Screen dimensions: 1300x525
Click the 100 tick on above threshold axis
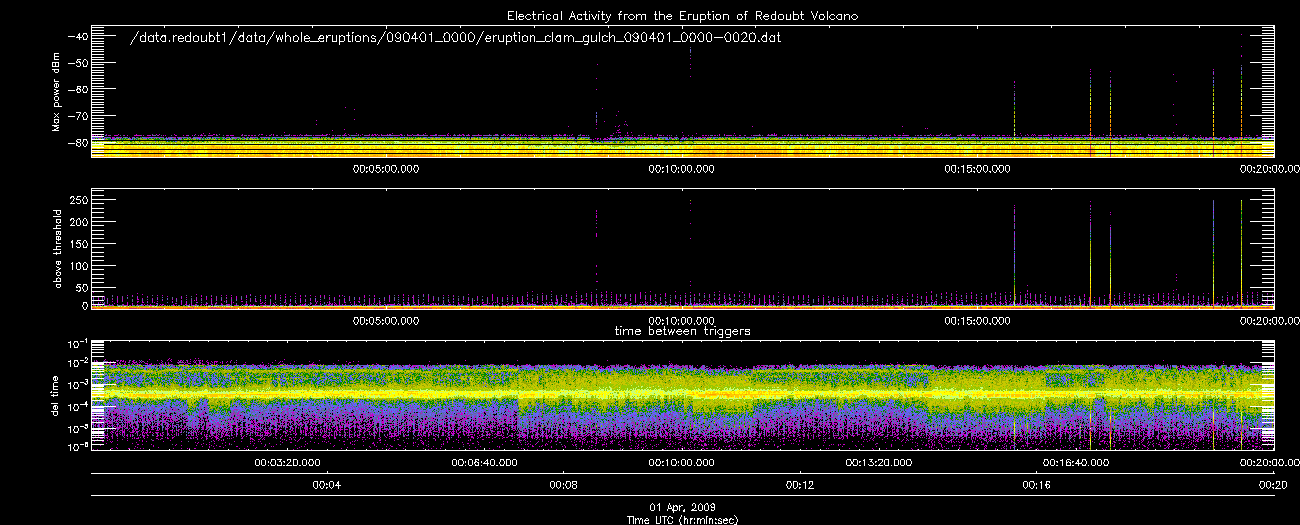(78, 265)
